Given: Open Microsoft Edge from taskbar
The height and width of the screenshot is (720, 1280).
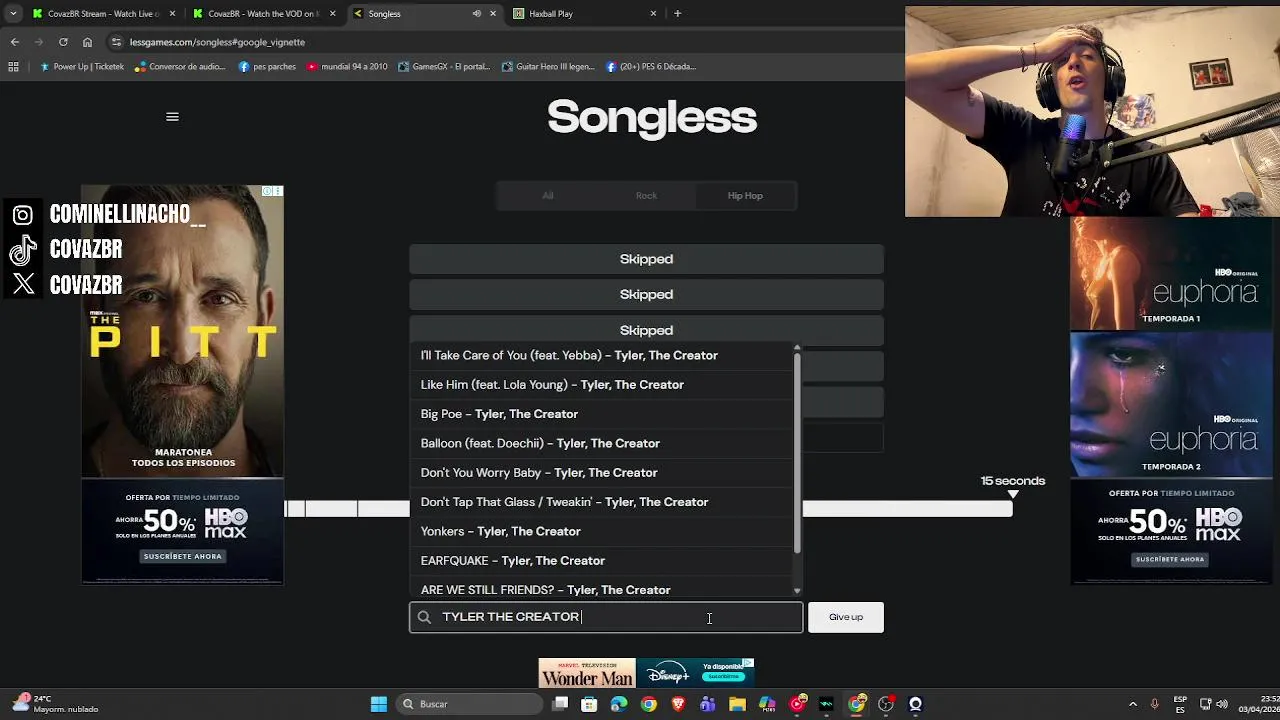Looking at the screenshot, I should pyautogui.click(x=619, y=704).
